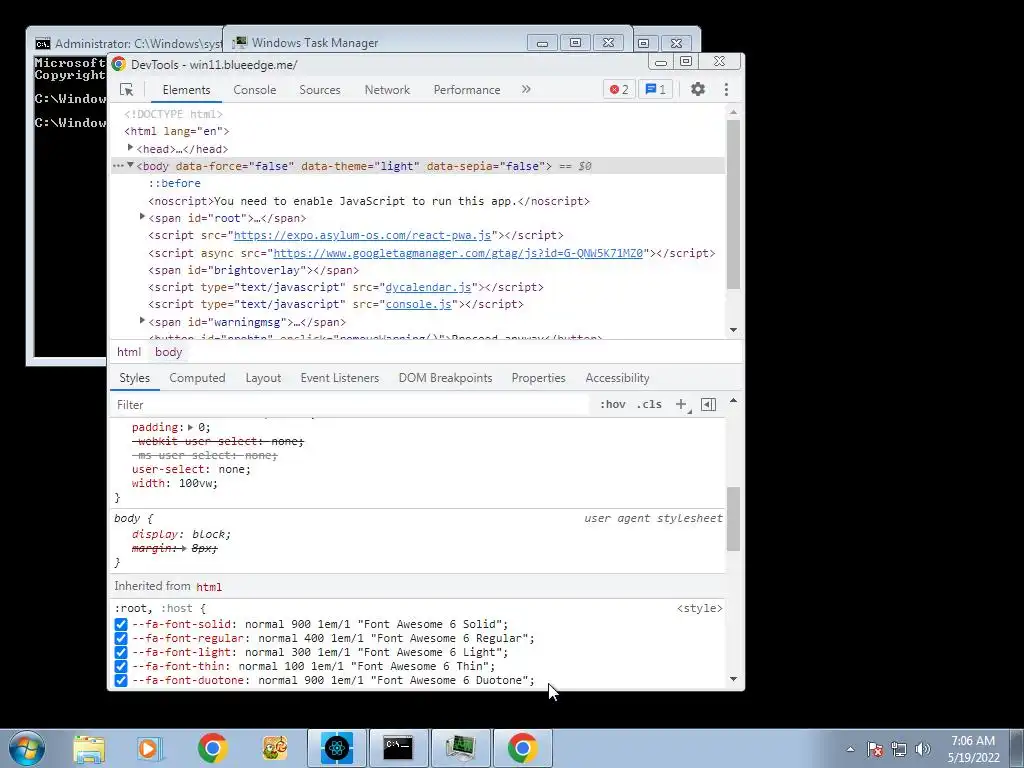Select the Computed styles tab
1024x768 pixels.
point(197,378)
